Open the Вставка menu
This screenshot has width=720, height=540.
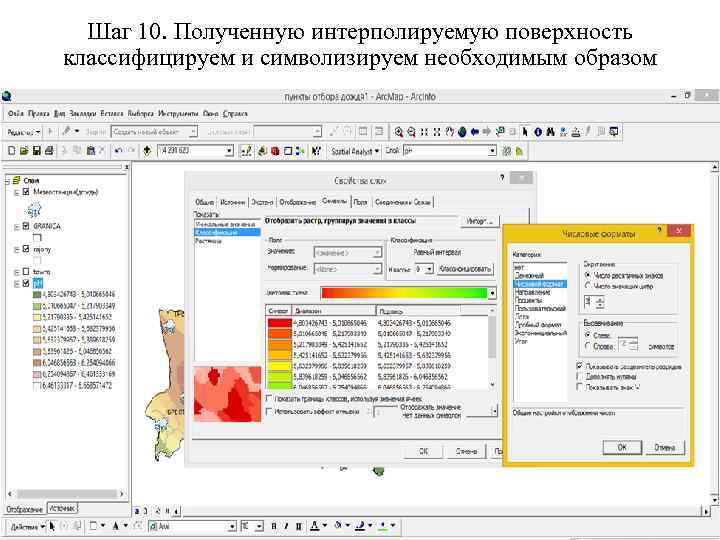(x=112, y=113)
